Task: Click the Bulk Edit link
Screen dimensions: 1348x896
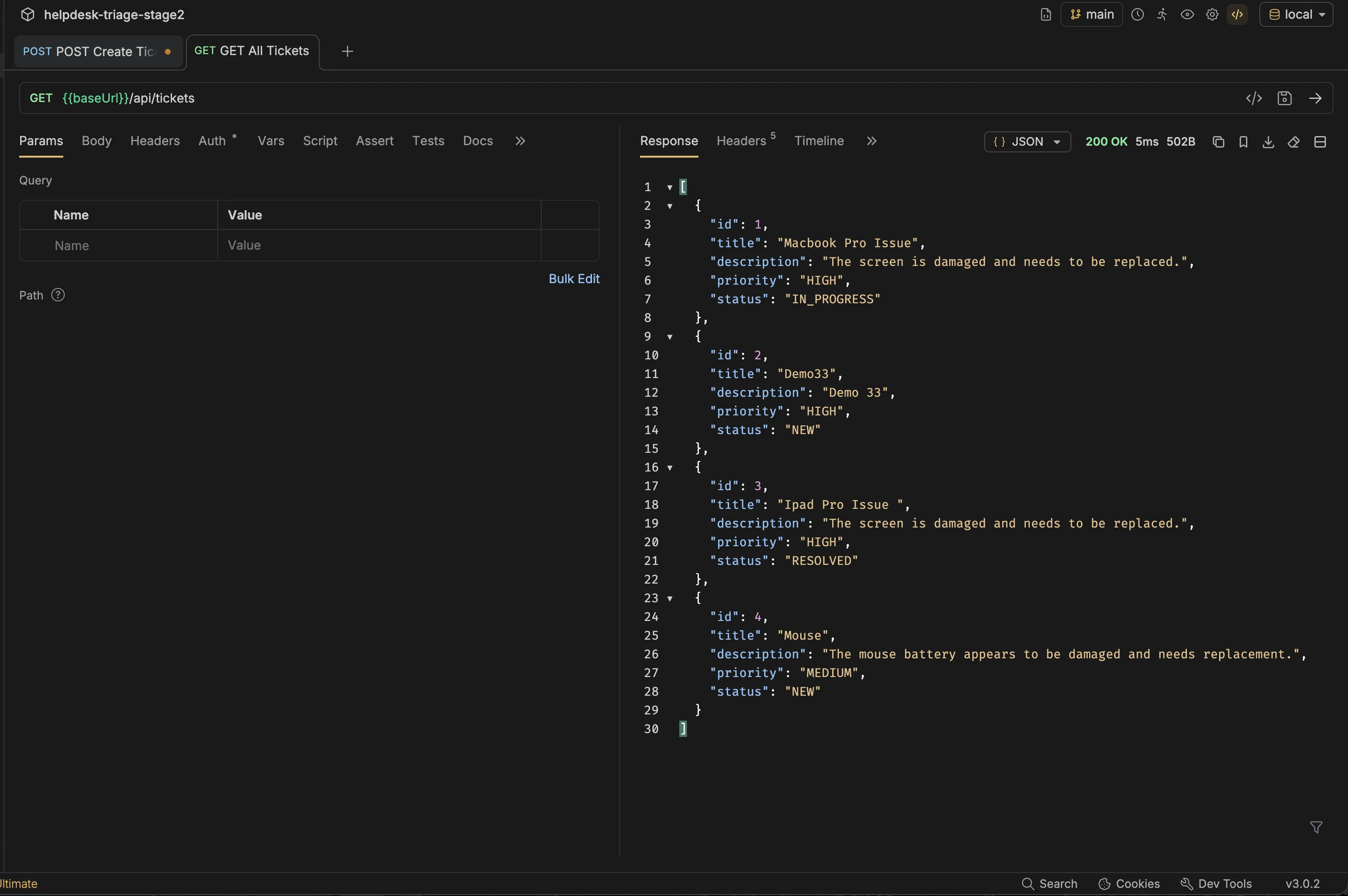Action: pyautogui.click(x=574, y=279)
